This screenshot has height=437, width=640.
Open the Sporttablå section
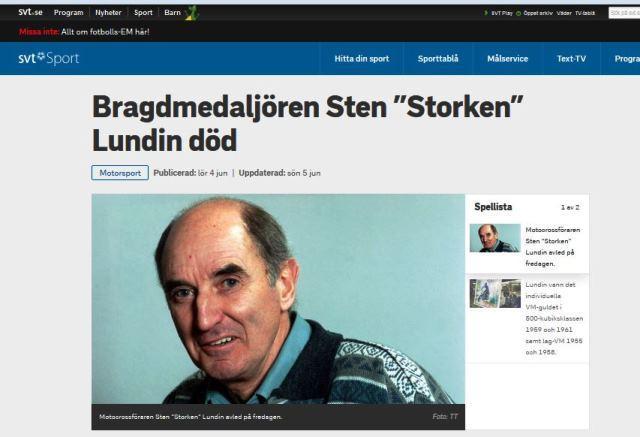pos(438,59)
